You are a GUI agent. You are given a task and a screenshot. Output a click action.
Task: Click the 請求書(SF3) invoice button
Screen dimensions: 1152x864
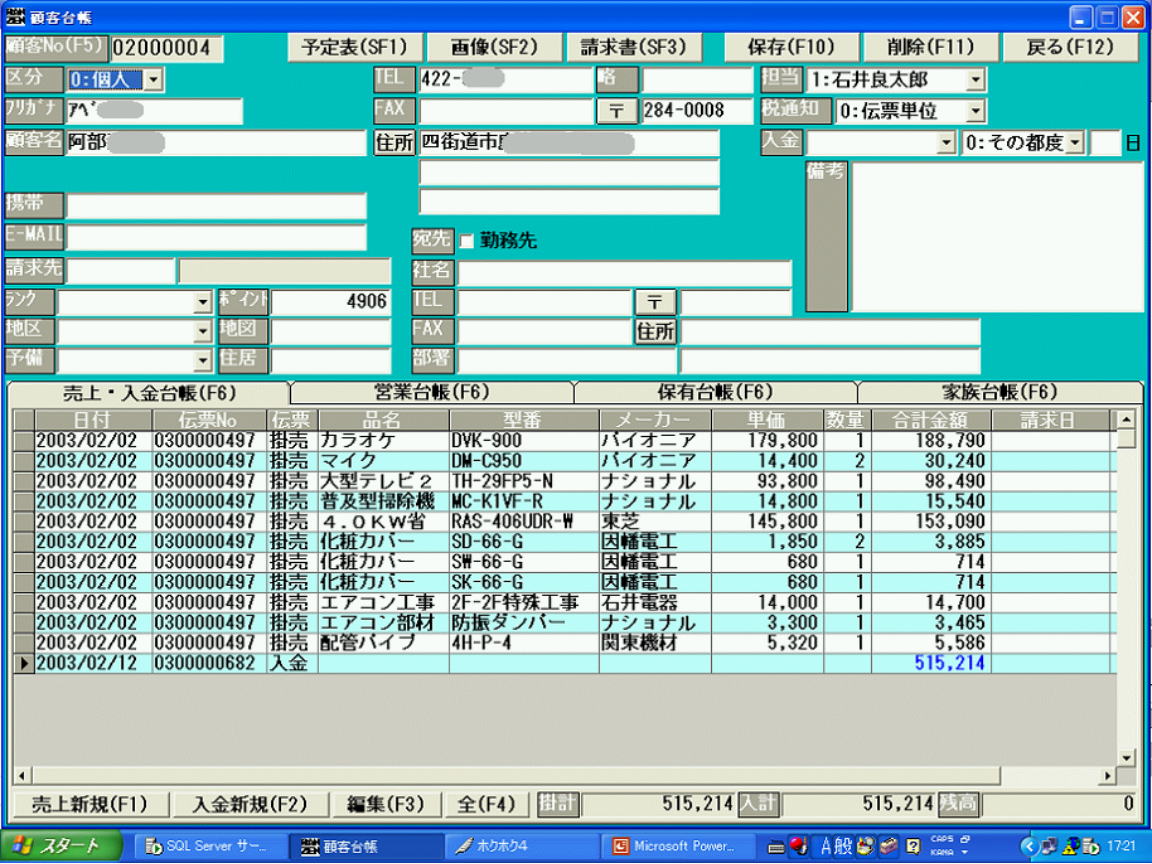634,47
